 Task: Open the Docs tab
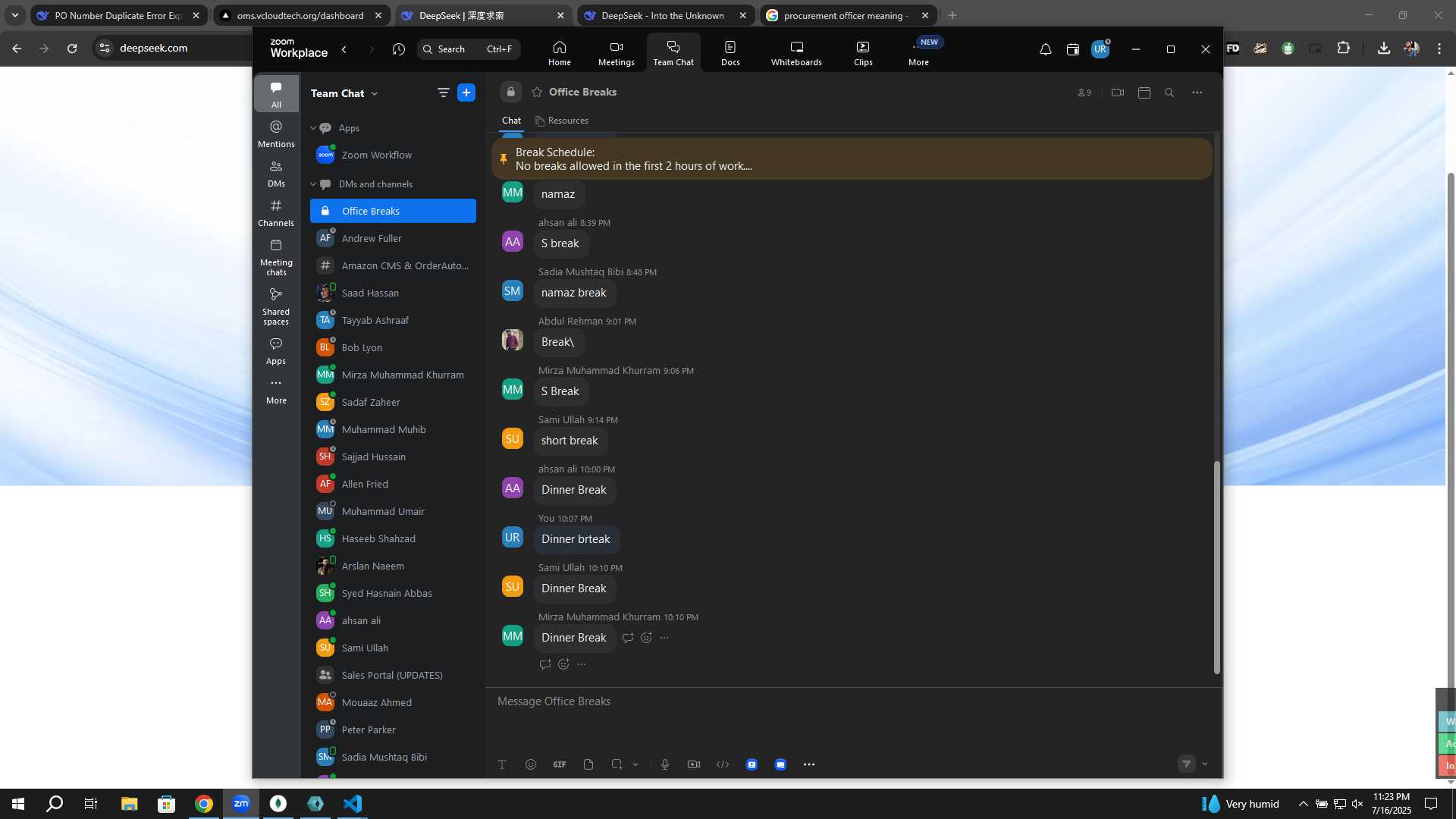point(730,52)
